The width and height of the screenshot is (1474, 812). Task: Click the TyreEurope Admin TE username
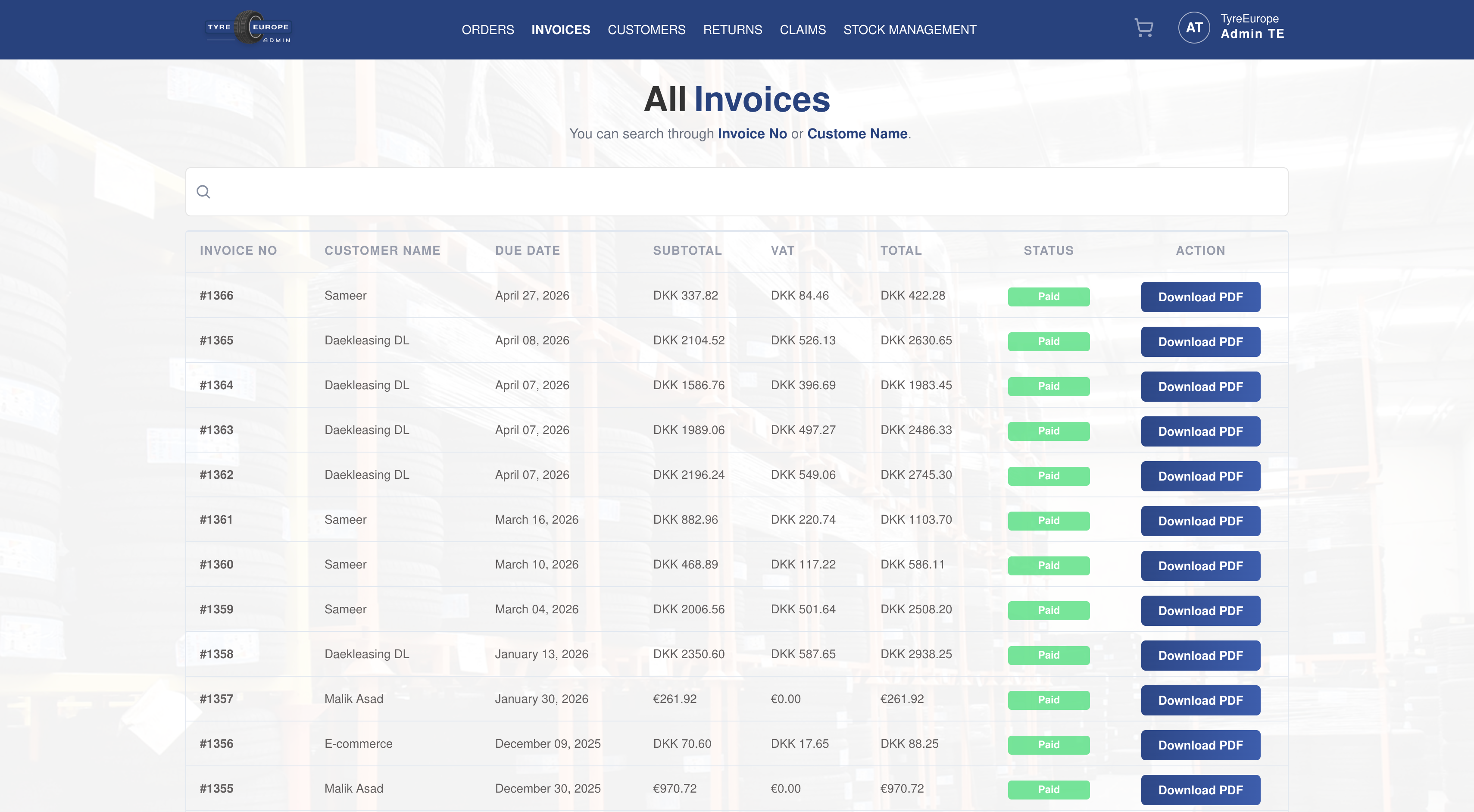click(x=1252, y=26)
